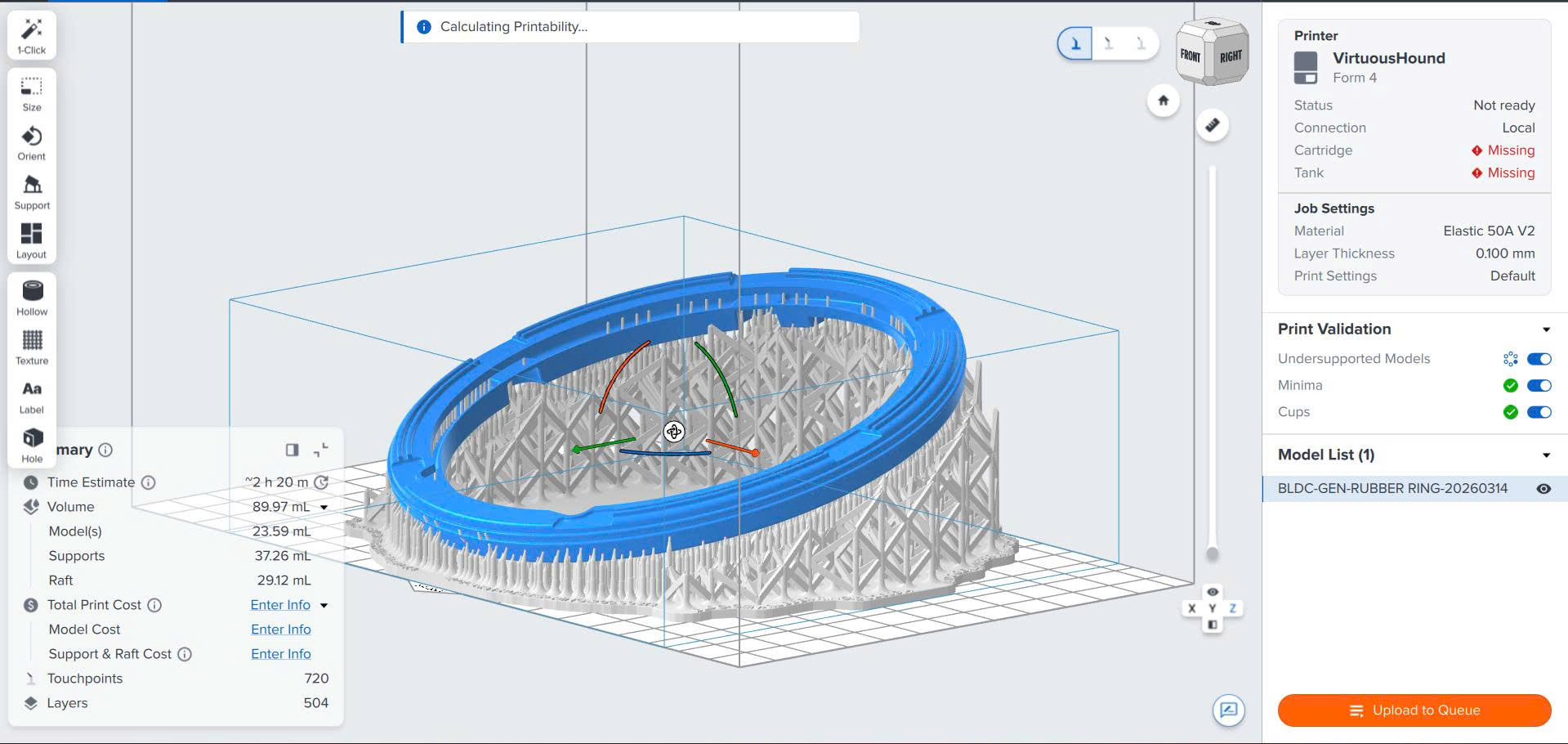This screenshot has height=744, width=1568.
Task: Click the blue rotation arc on the model
Action: tap(665, 452)
